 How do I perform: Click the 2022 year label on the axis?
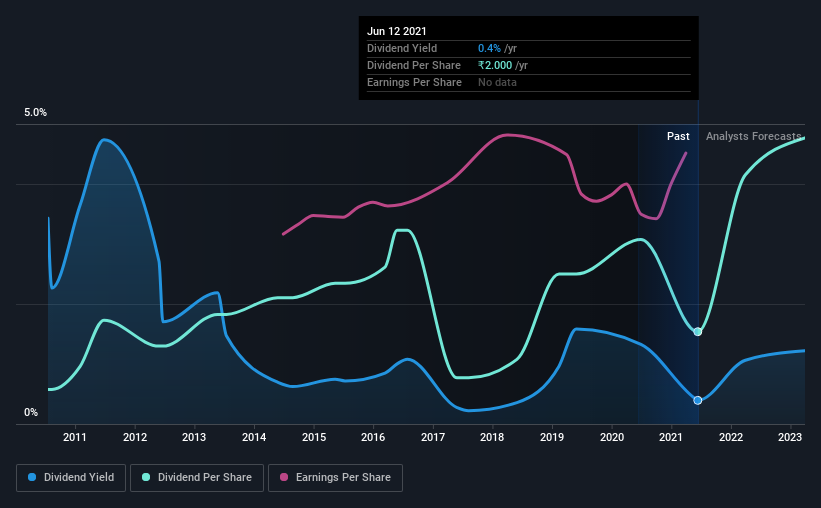[x=731, y=437]
